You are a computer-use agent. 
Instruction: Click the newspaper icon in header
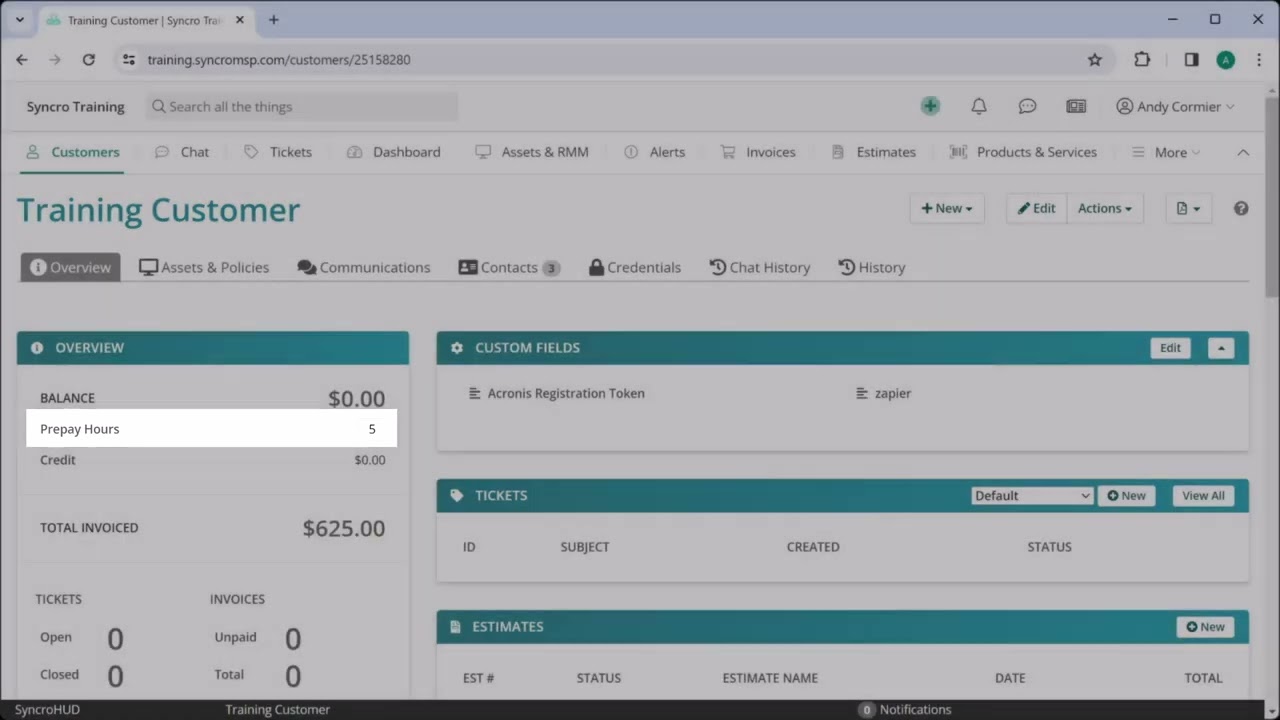(1076, 106)
